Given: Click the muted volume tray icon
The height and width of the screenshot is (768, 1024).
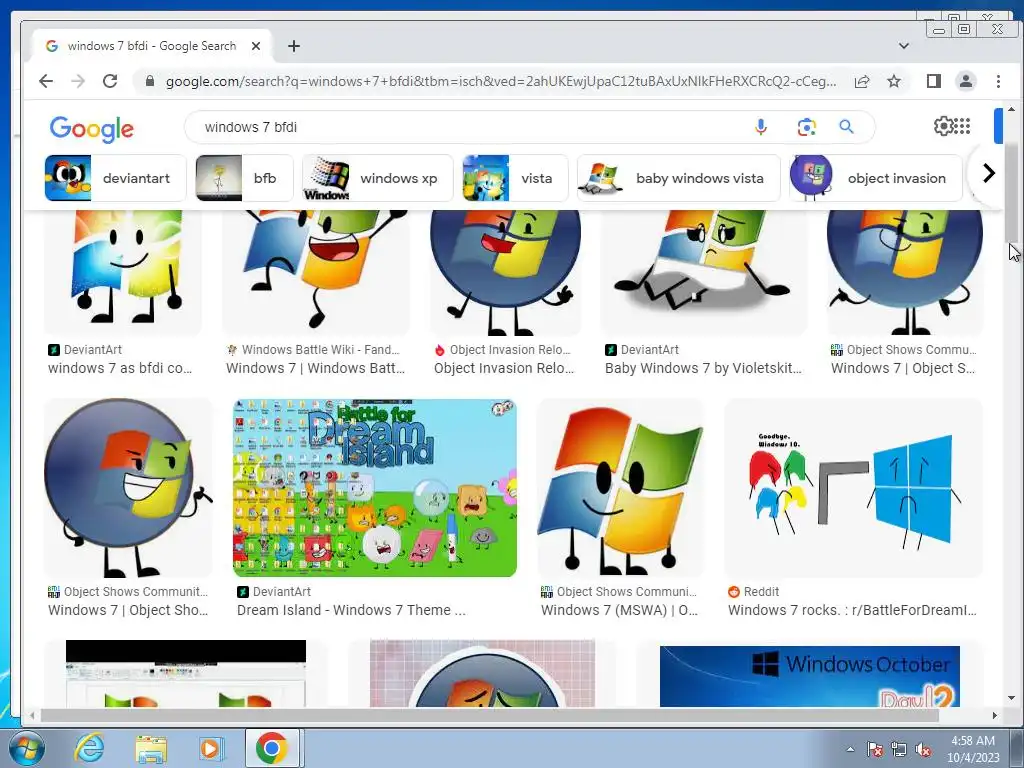Looking at the screenshot, I should (x=923, y=749).
